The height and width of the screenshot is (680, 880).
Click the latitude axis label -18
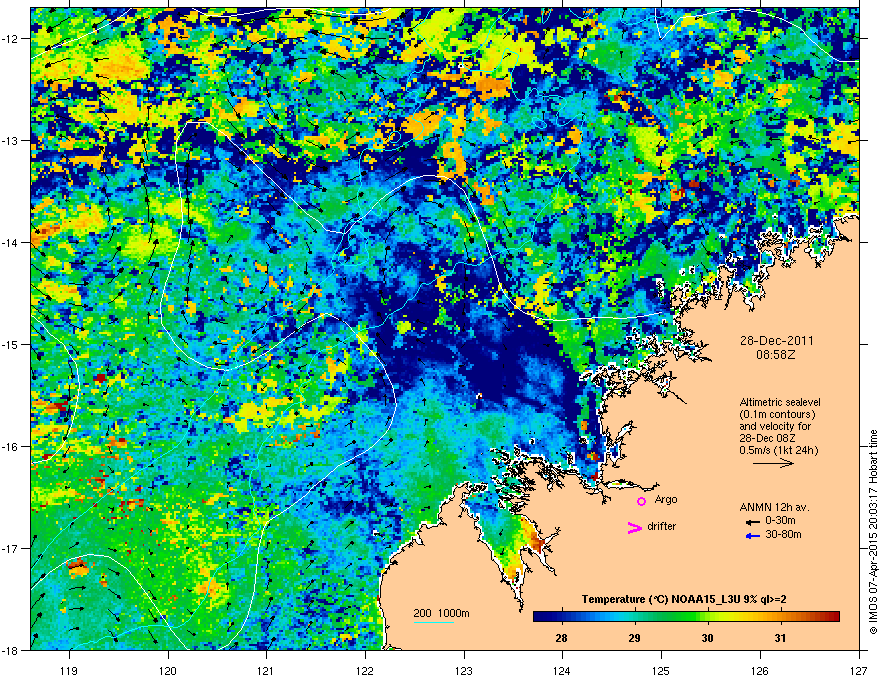click(x=11, y=650)
